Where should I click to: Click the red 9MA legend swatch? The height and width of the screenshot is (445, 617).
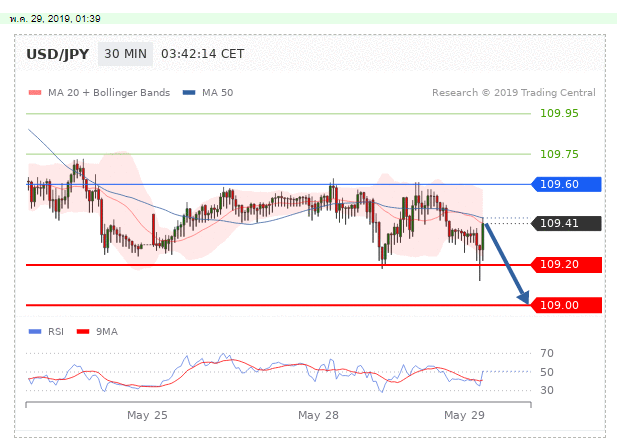pos(83,332)
